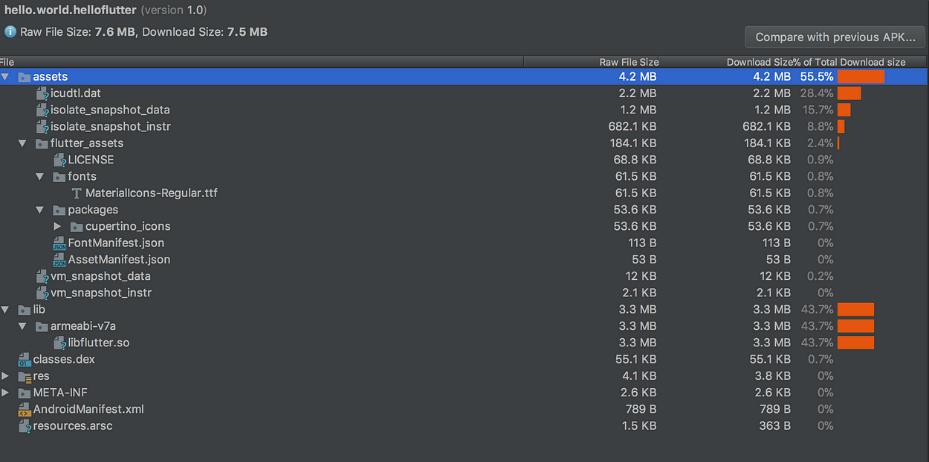The height and width of the screenshot is (462, 929).
Task: Click the res folder icon
Action: 24,376
